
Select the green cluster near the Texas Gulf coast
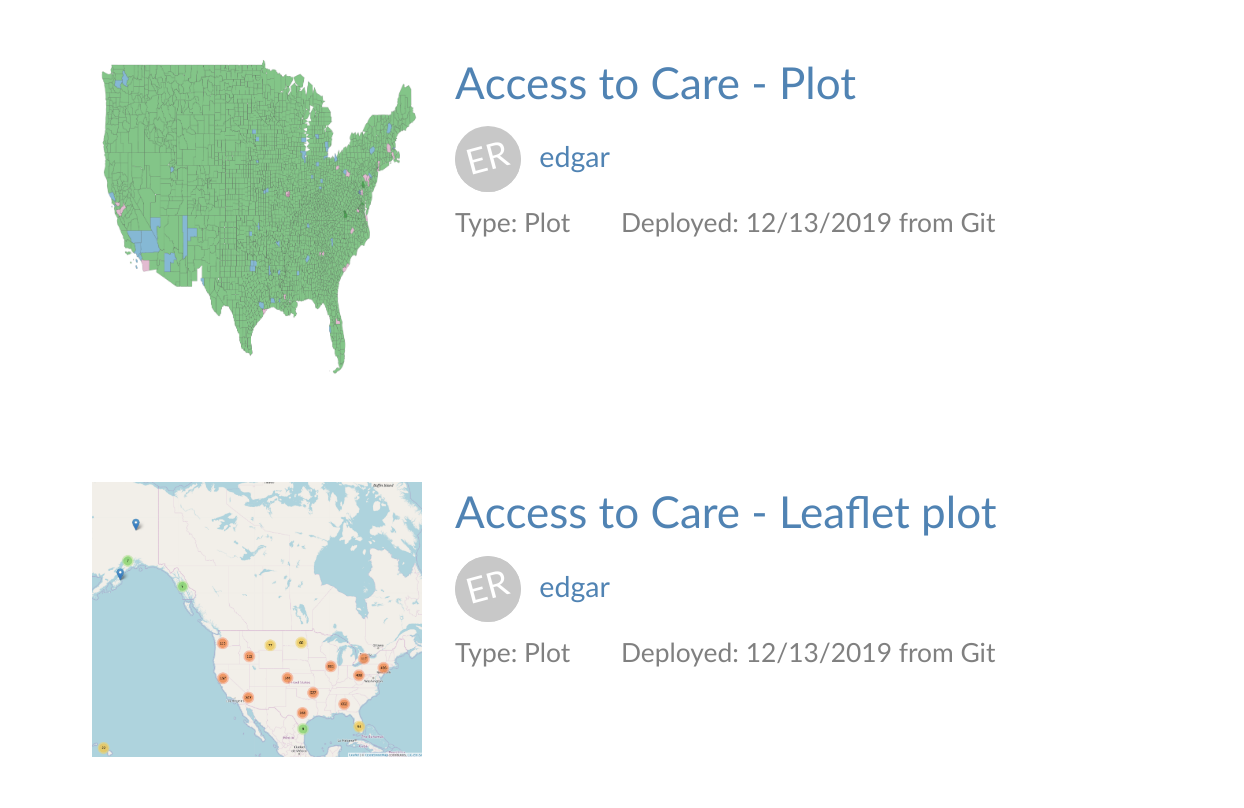pyautogui.click(x=303, y=728)
